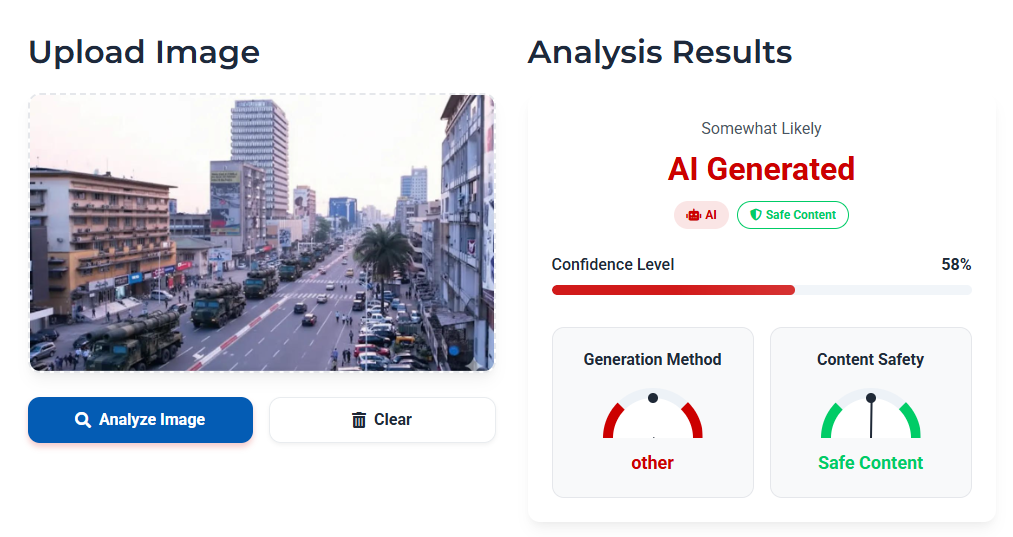Click the trash can icon on Clear

[x=359, y=420]
